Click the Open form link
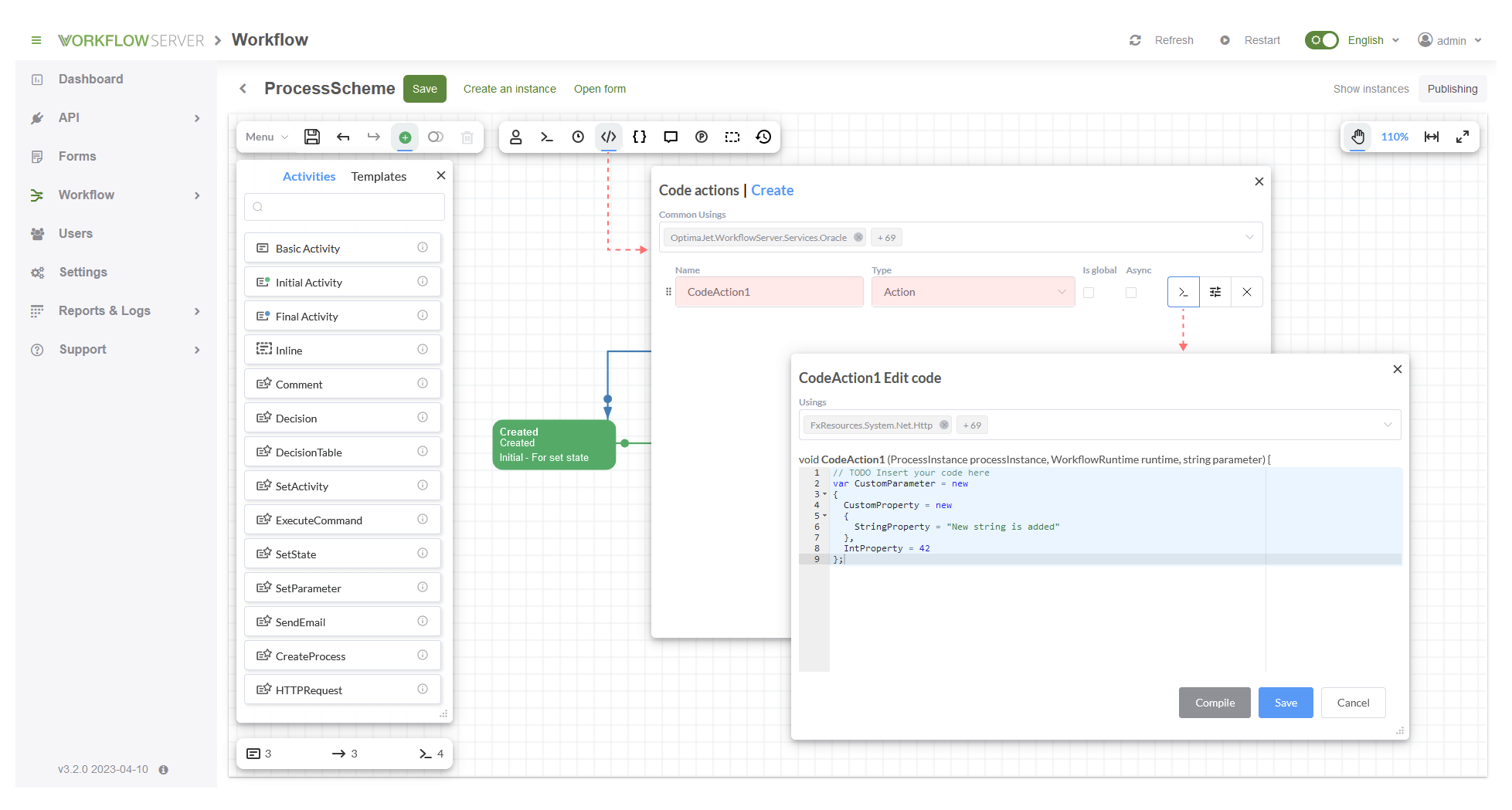The width and height of the screenshot is (1512, 810). [x=600, y=89]
